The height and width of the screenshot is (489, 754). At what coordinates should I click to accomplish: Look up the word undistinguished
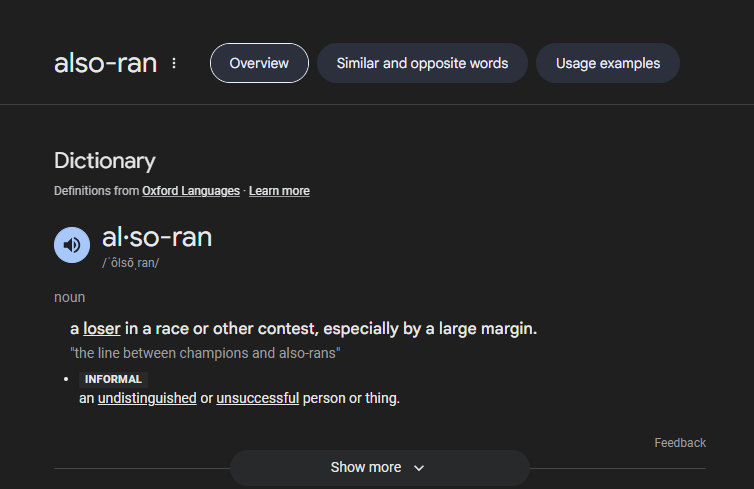click(147, 398)
